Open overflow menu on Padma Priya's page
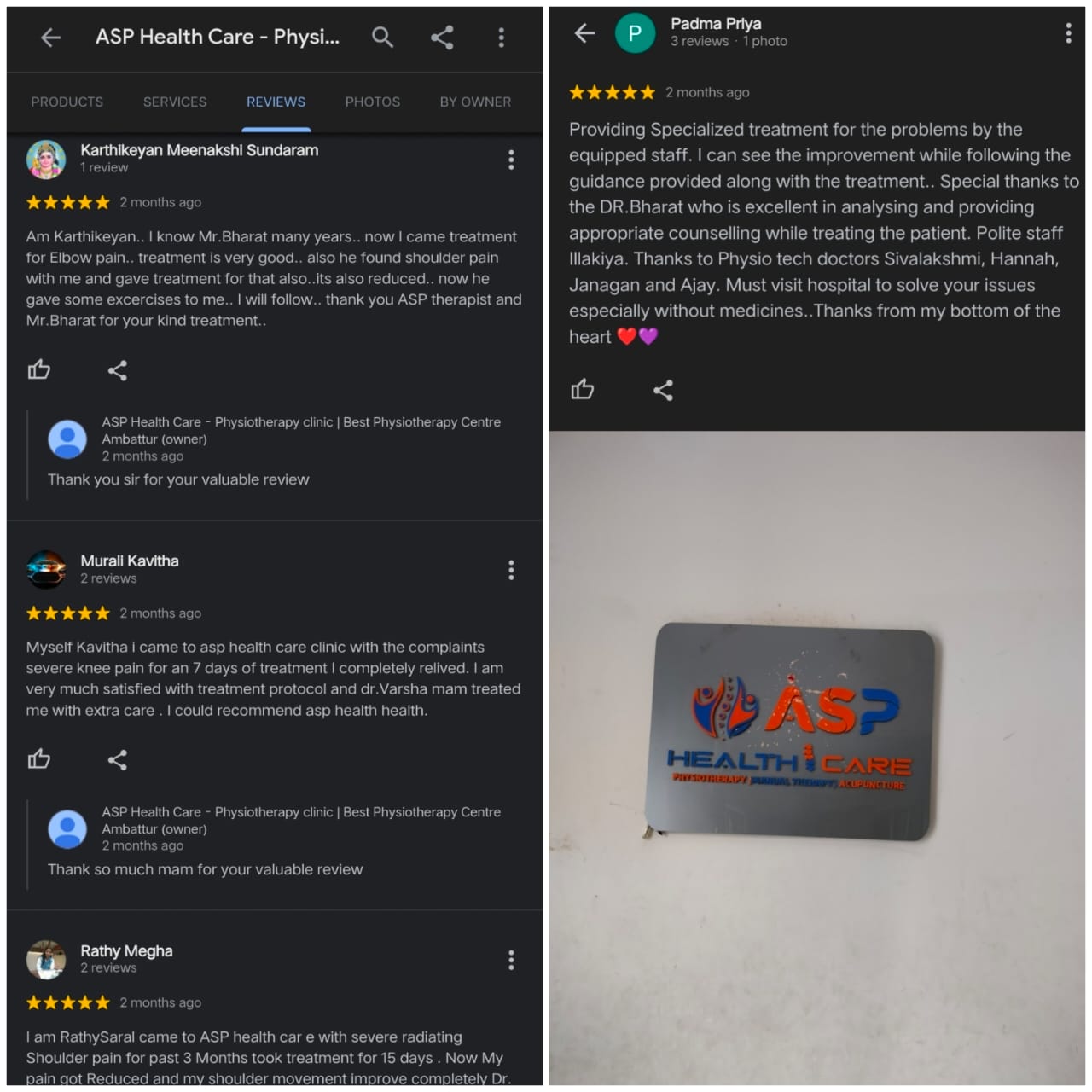 coord(1068,33)
